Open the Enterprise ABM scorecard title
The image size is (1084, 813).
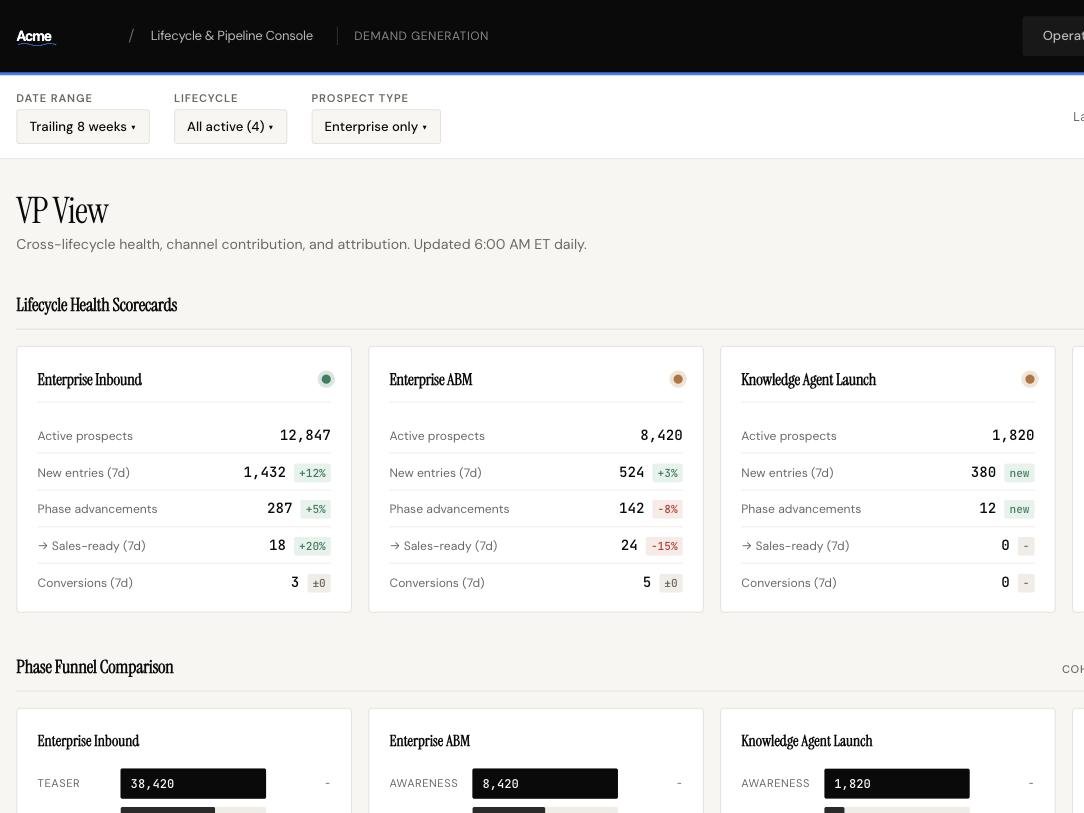coord(431,380)
